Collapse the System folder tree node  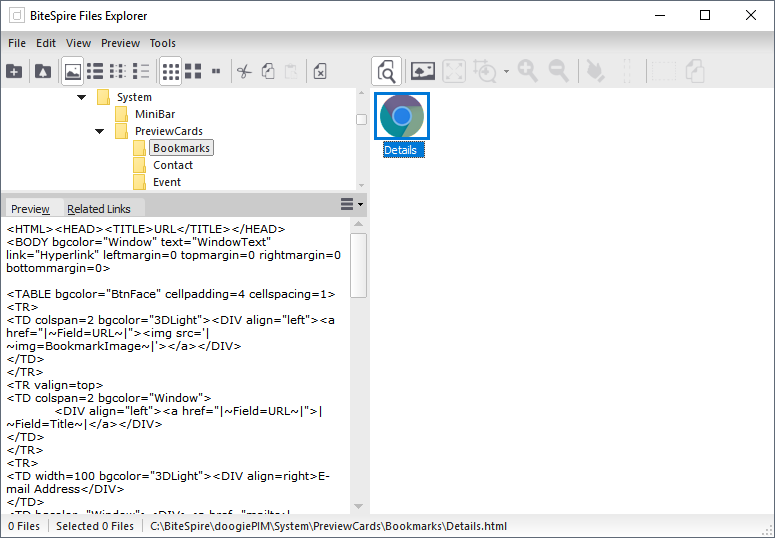tap(82, 97)
